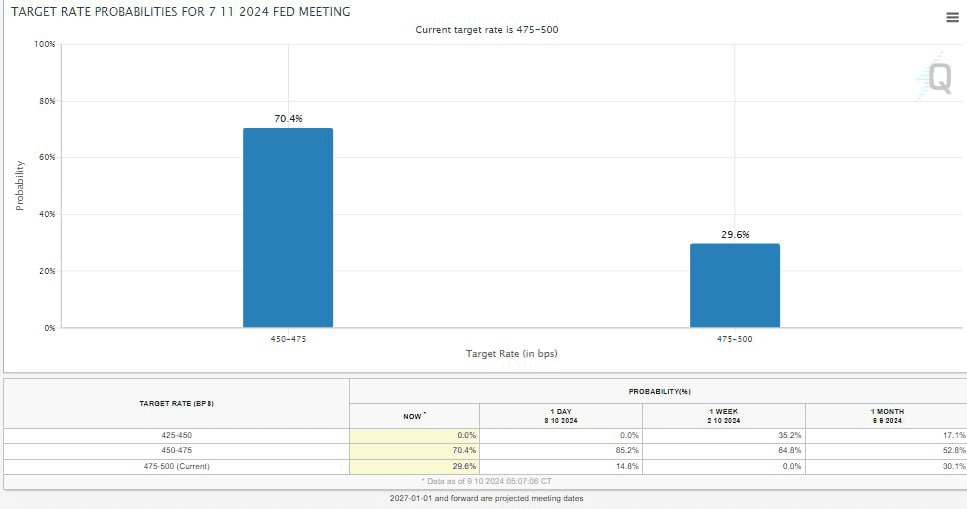Click the Q watermark logo
The width and height of the screenshot is (967, 509).
[x=935, y=77]
